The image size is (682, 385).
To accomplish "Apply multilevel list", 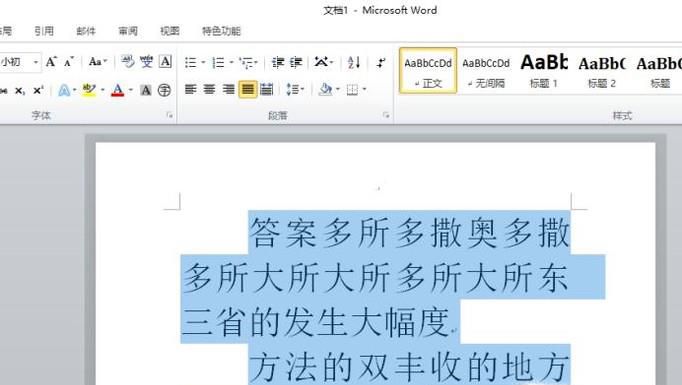I will pos(248,63).
